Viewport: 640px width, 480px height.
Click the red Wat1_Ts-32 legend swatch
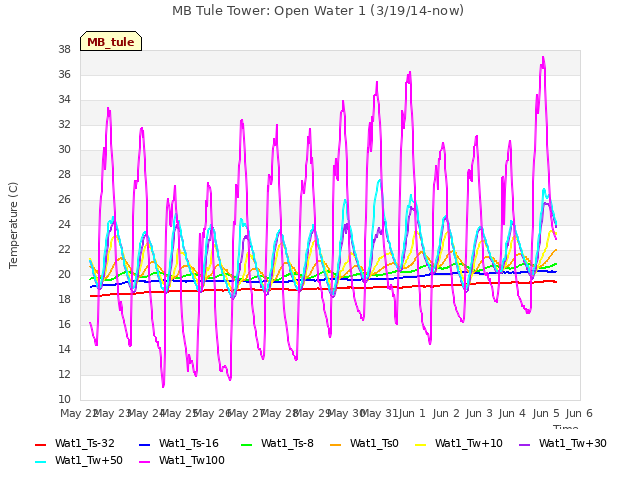pyautogui.click(x=40, y=444)
